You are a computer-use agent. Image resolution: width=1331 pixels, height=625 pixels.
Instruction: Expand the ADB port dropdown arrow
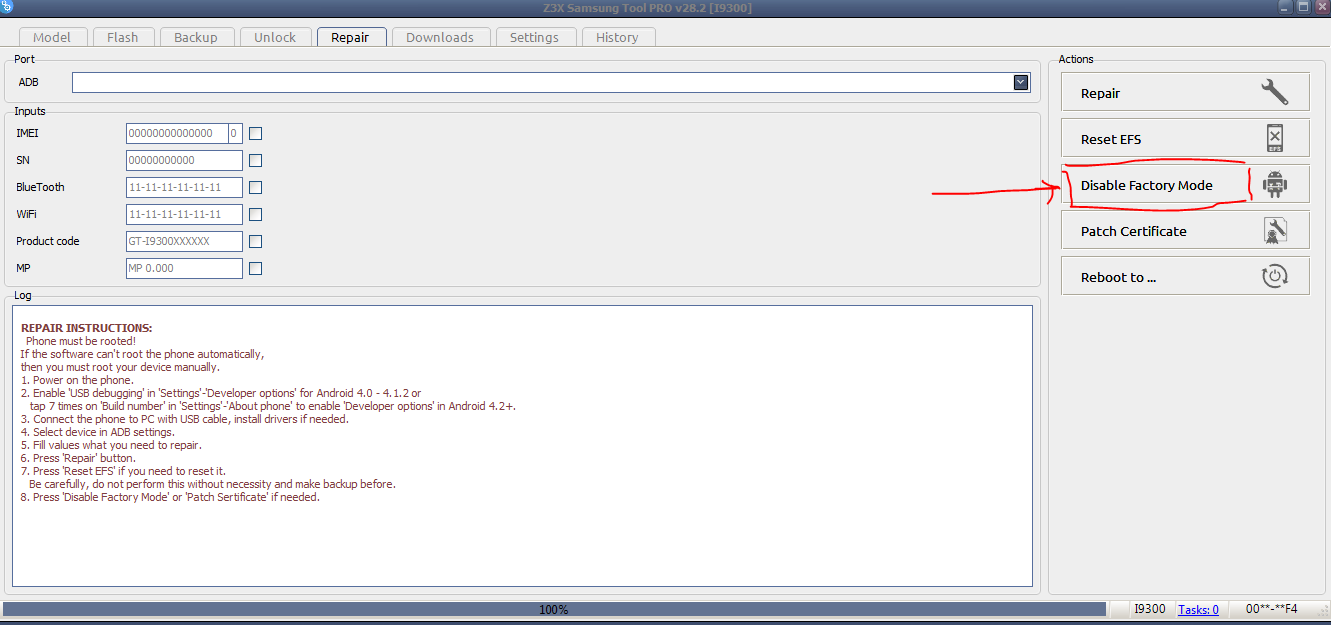point(1021,82)
